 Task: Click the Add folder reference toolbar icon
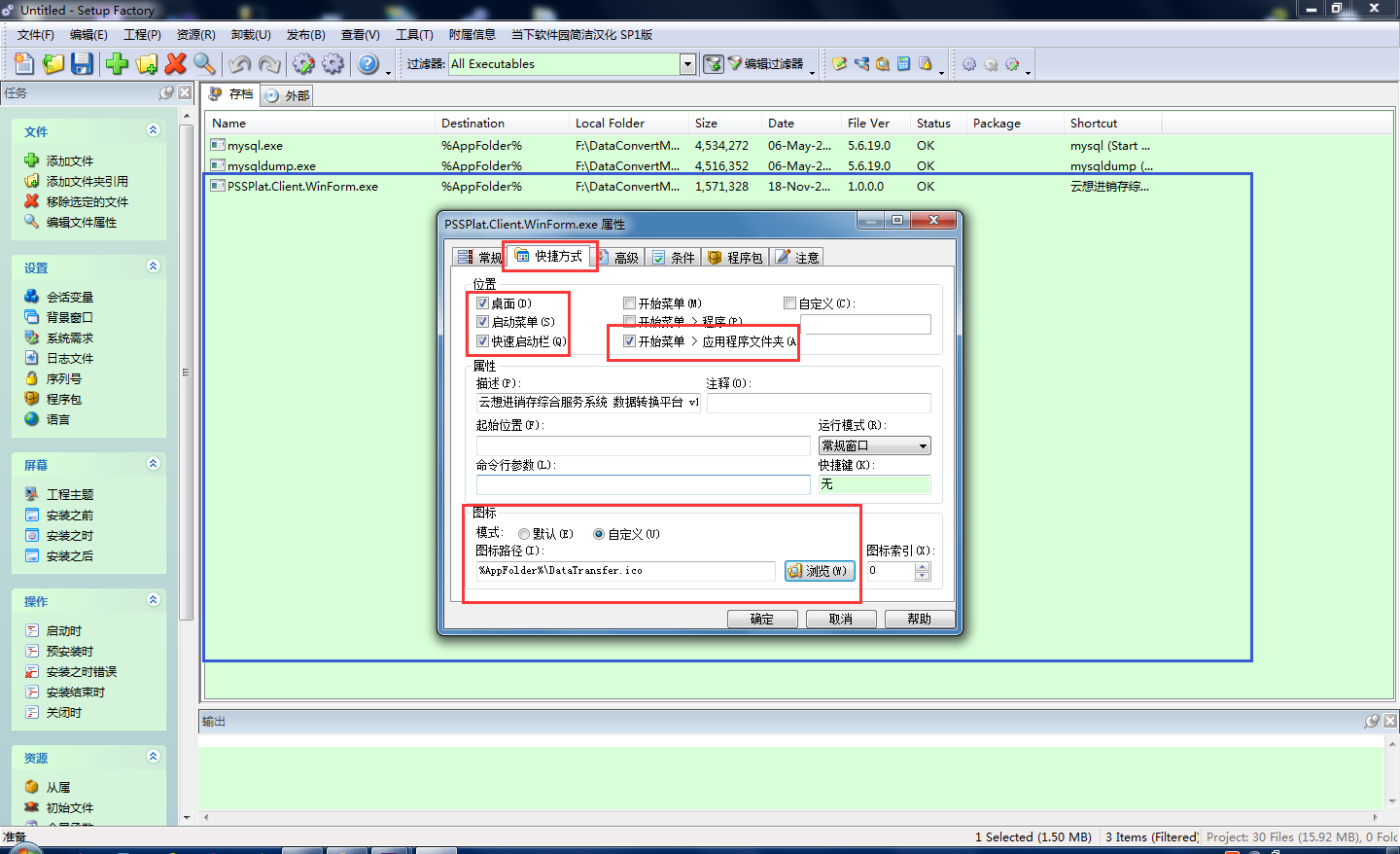(147, 64)
